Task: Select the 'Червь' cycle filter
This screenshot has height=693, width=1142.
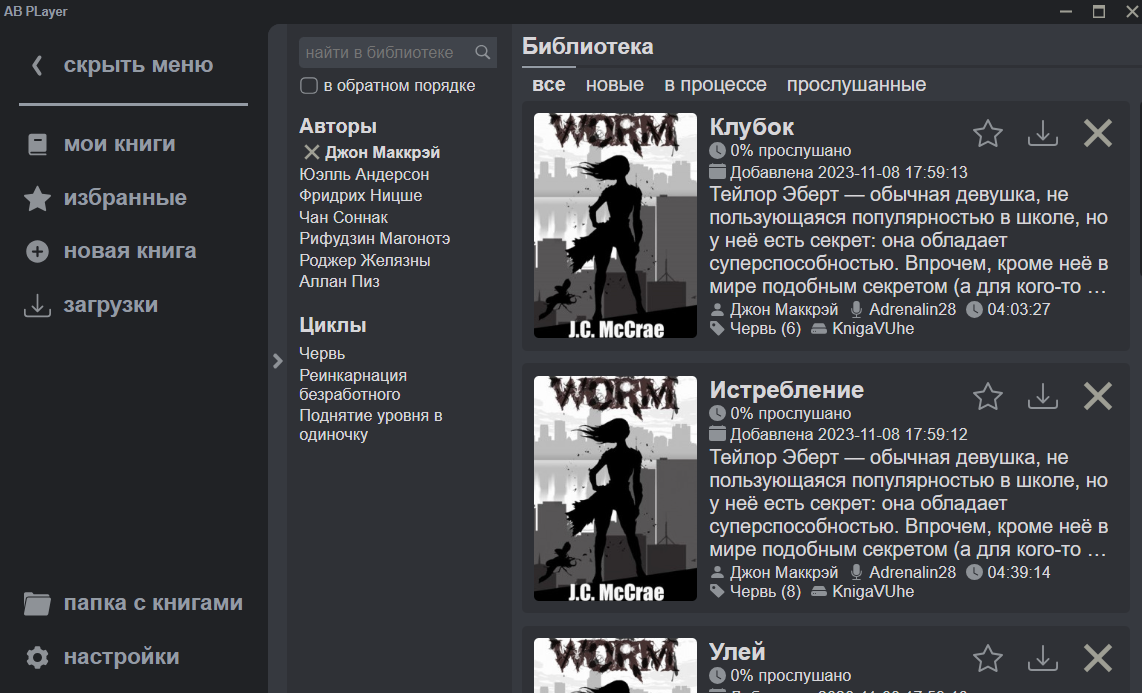Action: [x=322, y=354]
